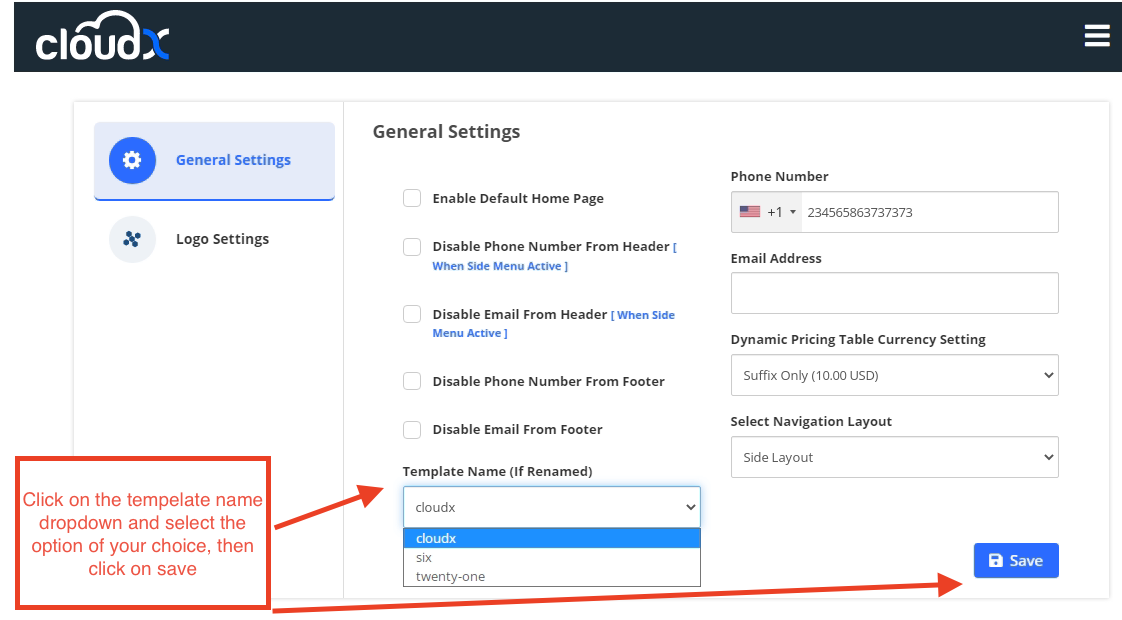Click the Email Address input field
The image size is (1122, 620).
tap(894, 293)
